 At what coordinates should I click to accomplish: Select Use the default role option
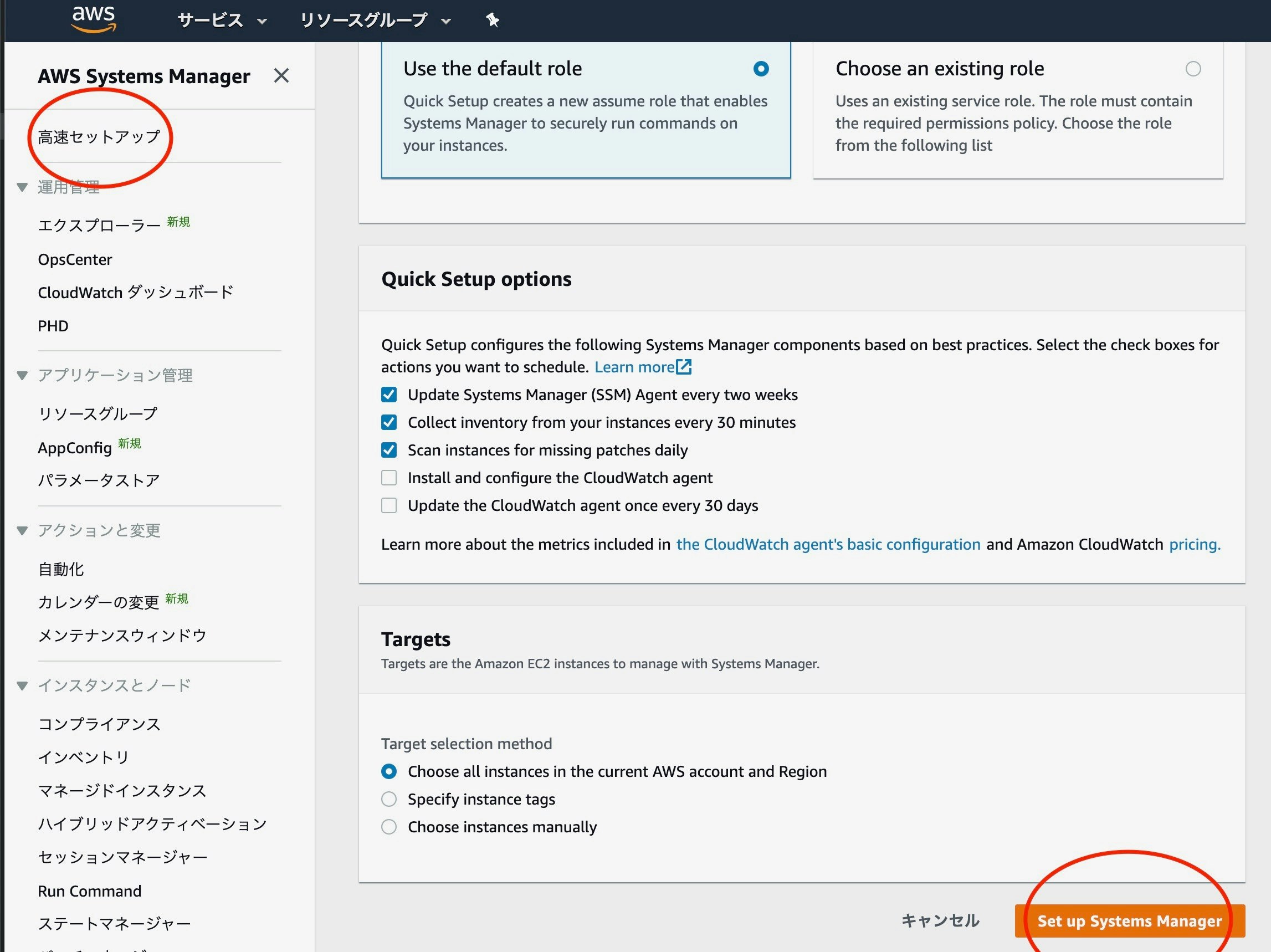(x=761, y=69)
